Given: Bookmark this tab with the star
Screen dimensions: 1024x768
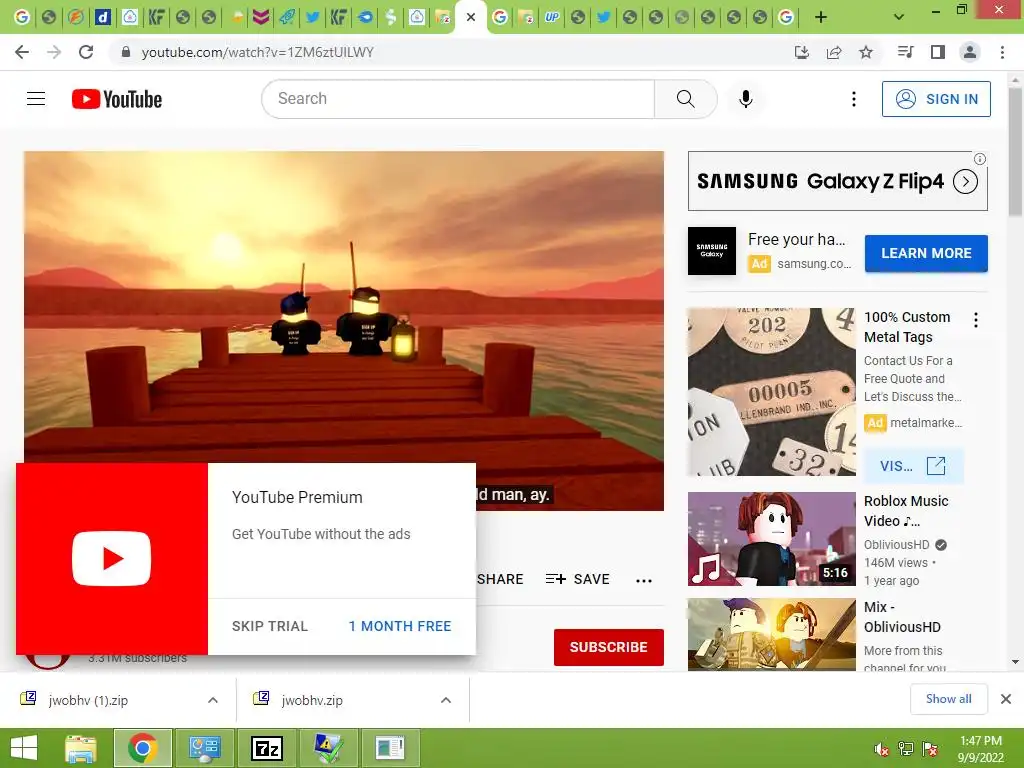Looking at the screenshot, I should [x=866, y=52].
